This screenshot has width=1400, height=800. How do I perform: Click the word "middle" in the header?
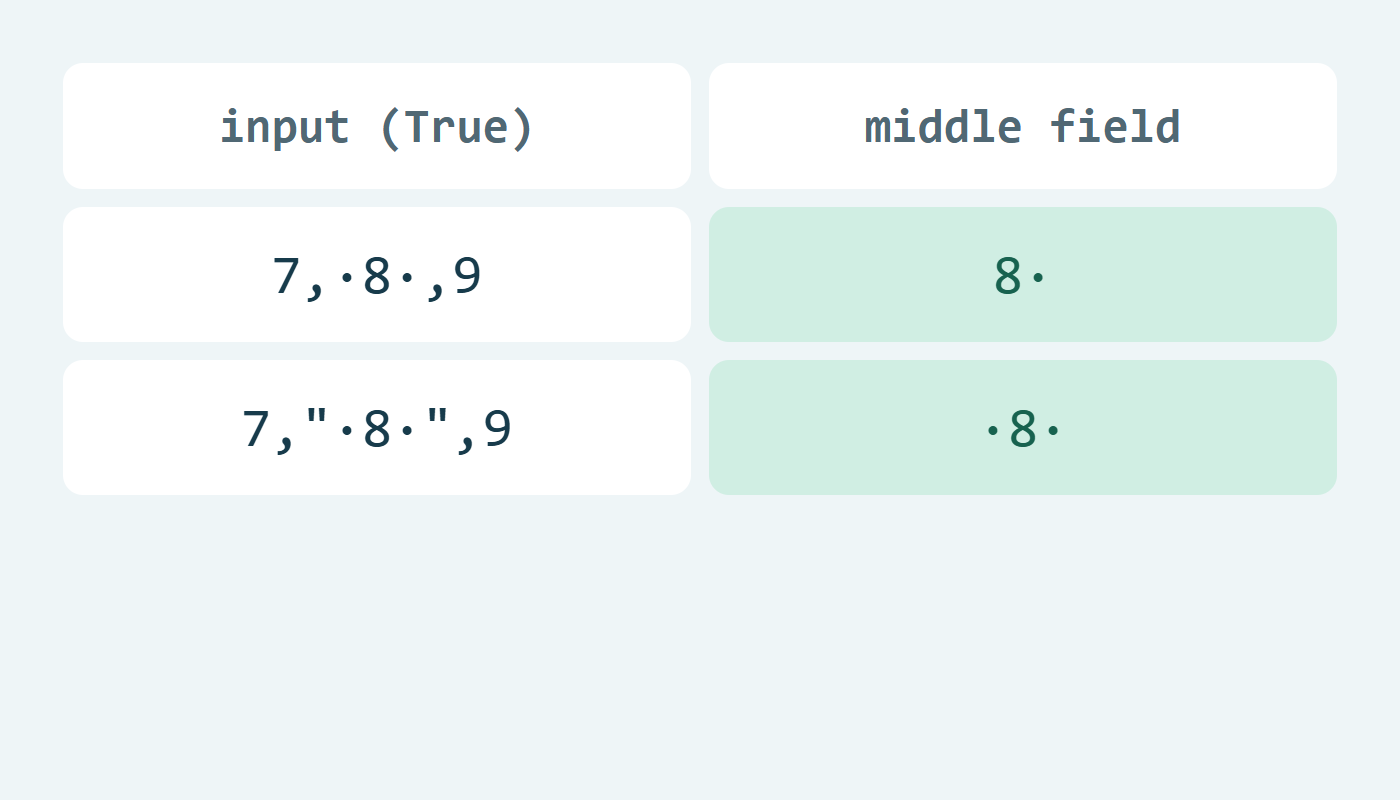[x=943, y=127]
